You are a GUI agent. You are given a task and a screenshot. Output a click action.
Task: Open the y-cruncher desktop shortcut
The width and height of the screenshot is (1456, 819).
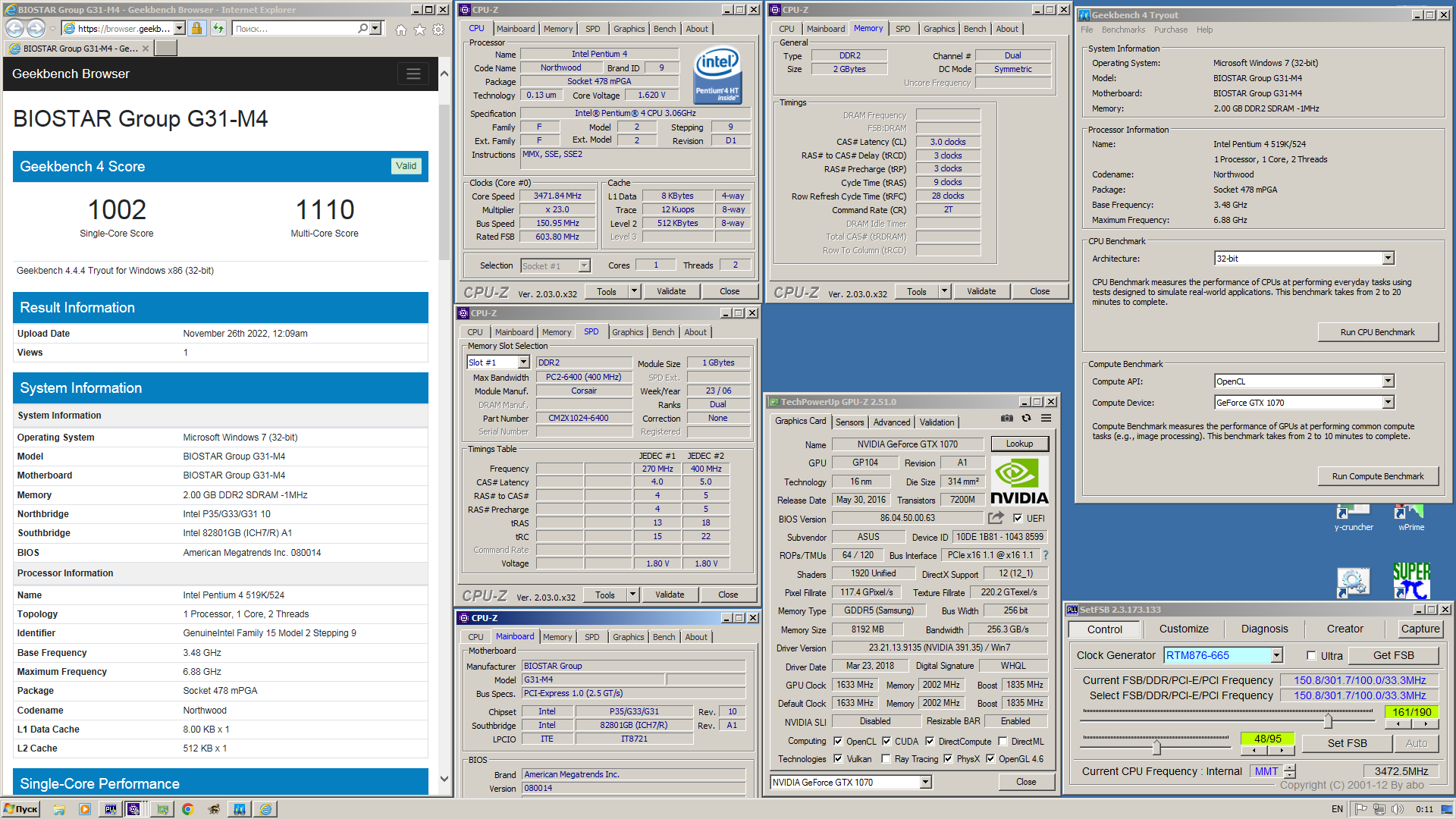click(1353, 517)
